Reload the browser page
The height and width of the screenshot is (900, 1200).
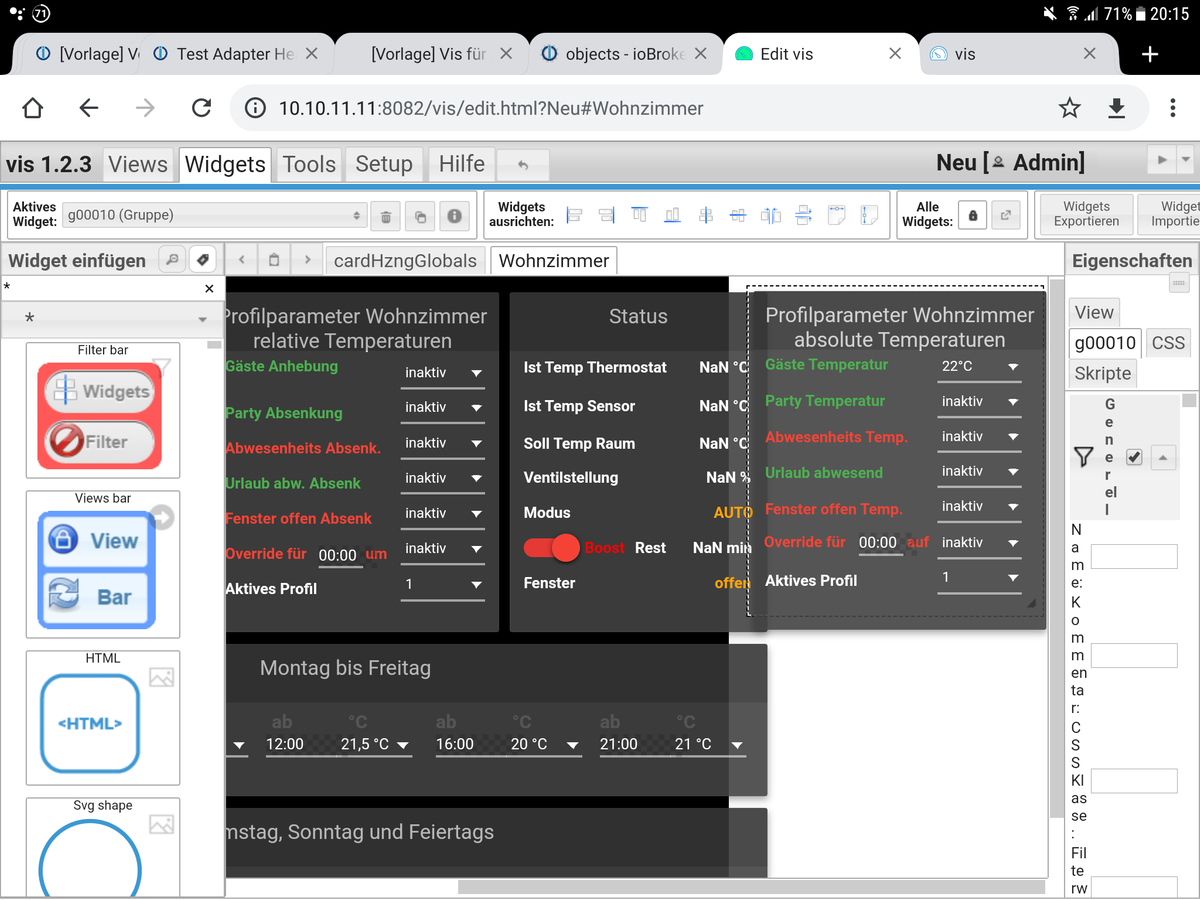point(201,108)
